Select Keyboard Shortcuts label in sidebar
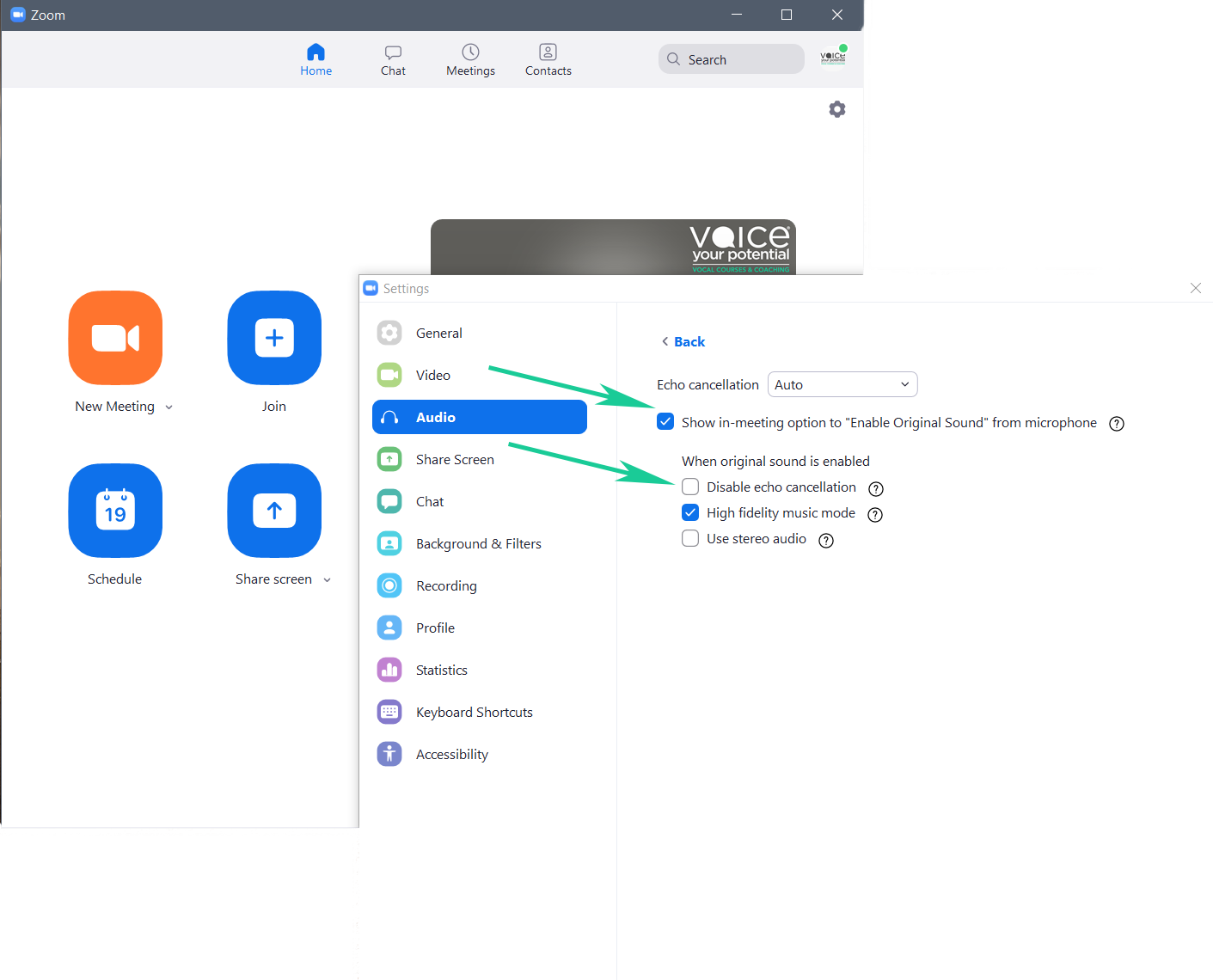The height and width of the screenshot is (980, 1213). (x=475, y=712)
